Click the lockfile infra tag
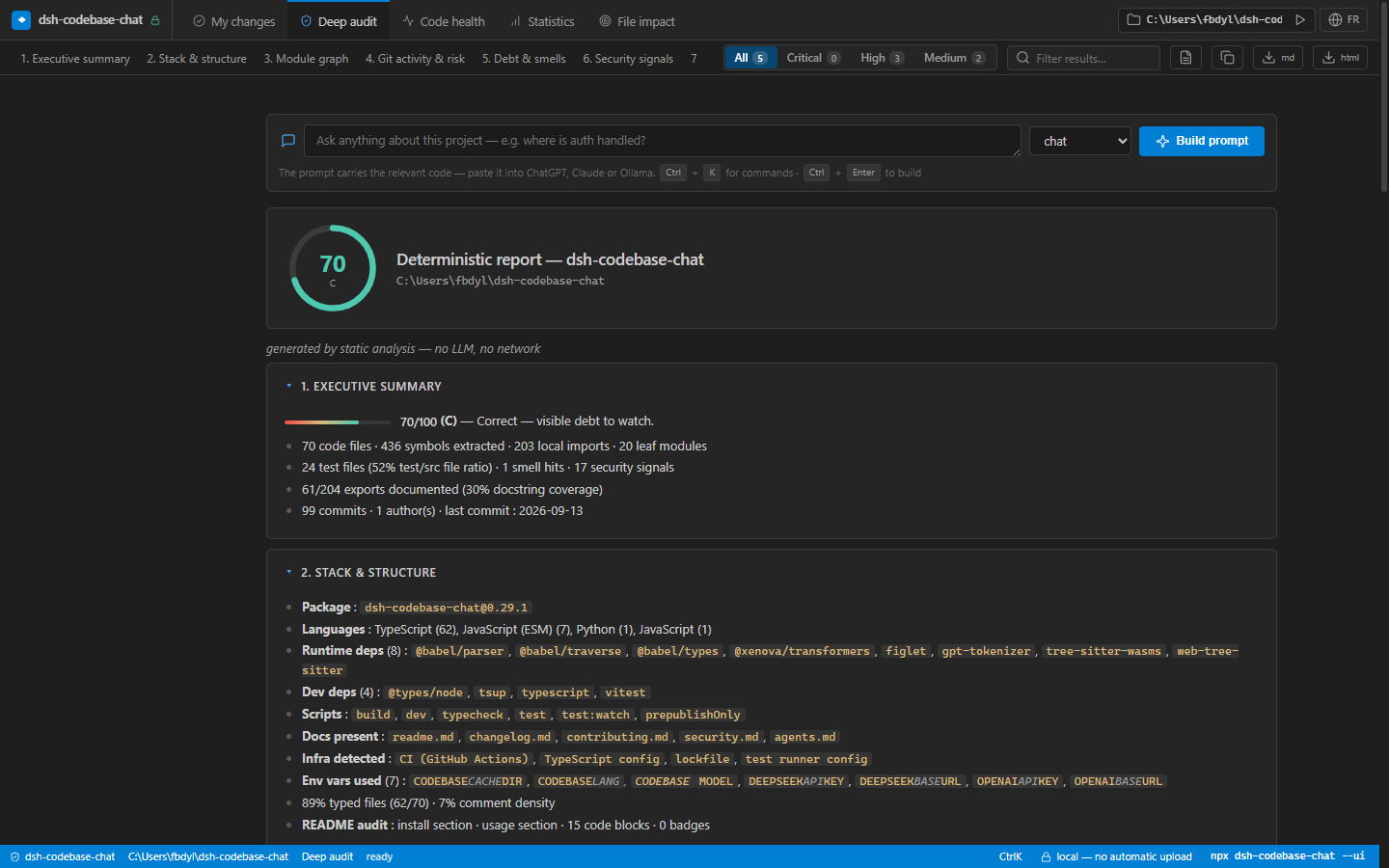Screen dimensions: 1389x868 [x=702, y=759]
